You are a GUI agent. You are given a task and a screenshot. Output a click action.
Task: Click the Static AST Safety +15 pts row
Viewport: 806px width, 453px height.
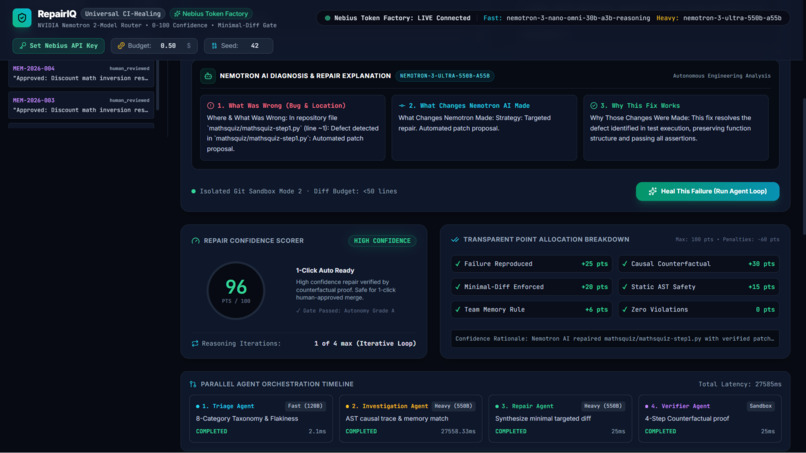point(699,287)
